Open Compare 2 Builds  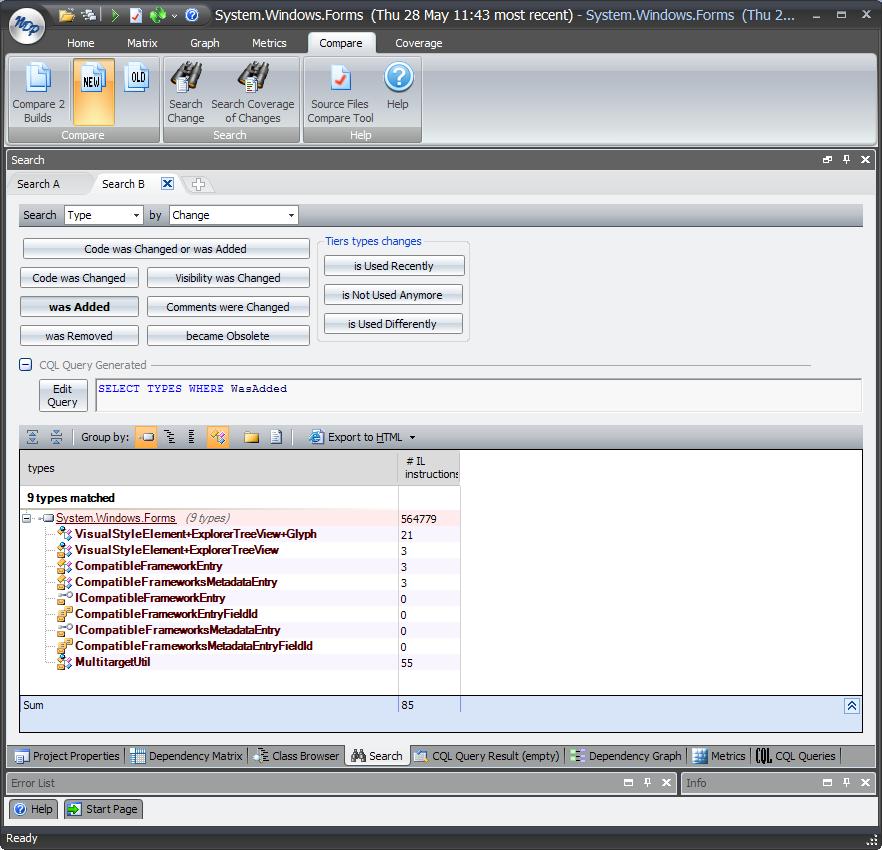tap(38, 92)
